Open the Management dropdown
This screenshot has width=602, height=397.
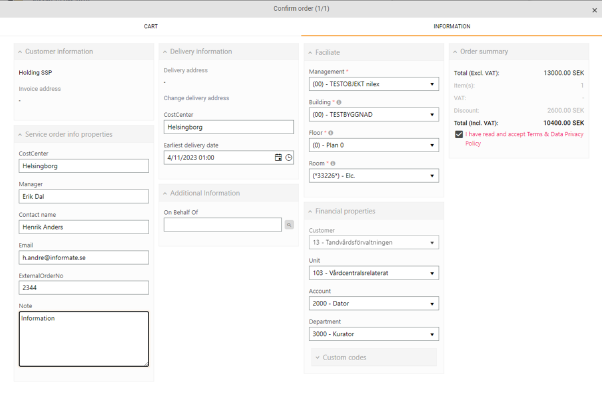(x=374, y=84)
